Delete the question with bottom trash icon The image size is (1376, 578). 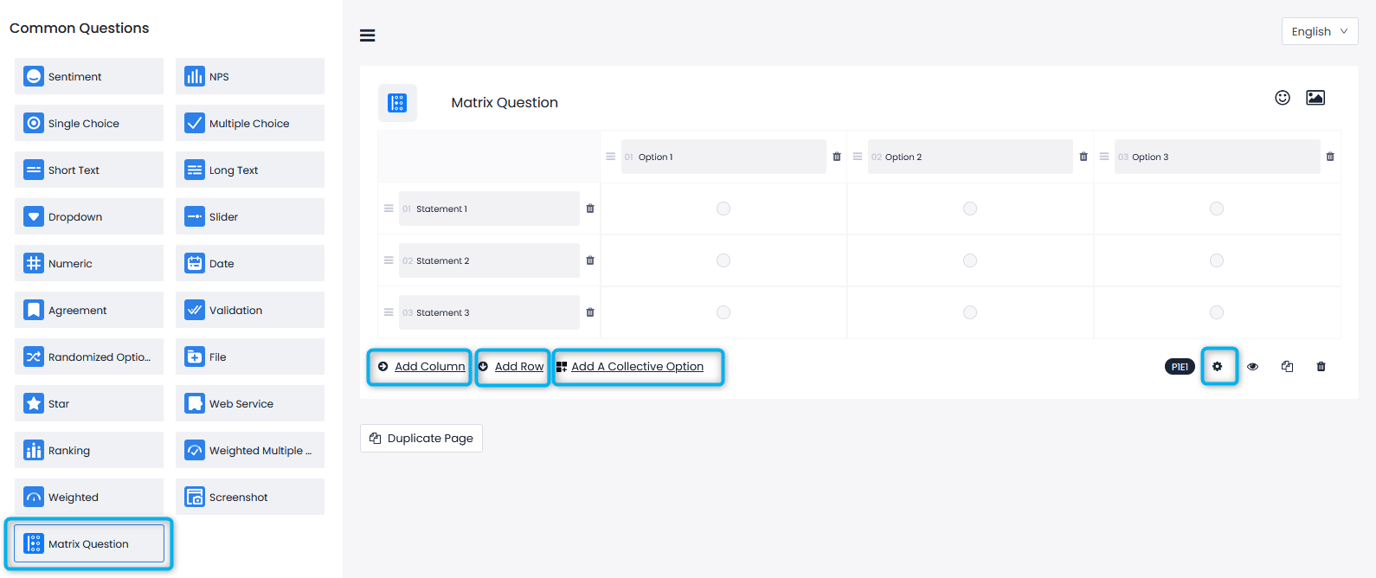[x=1321, y=367]
